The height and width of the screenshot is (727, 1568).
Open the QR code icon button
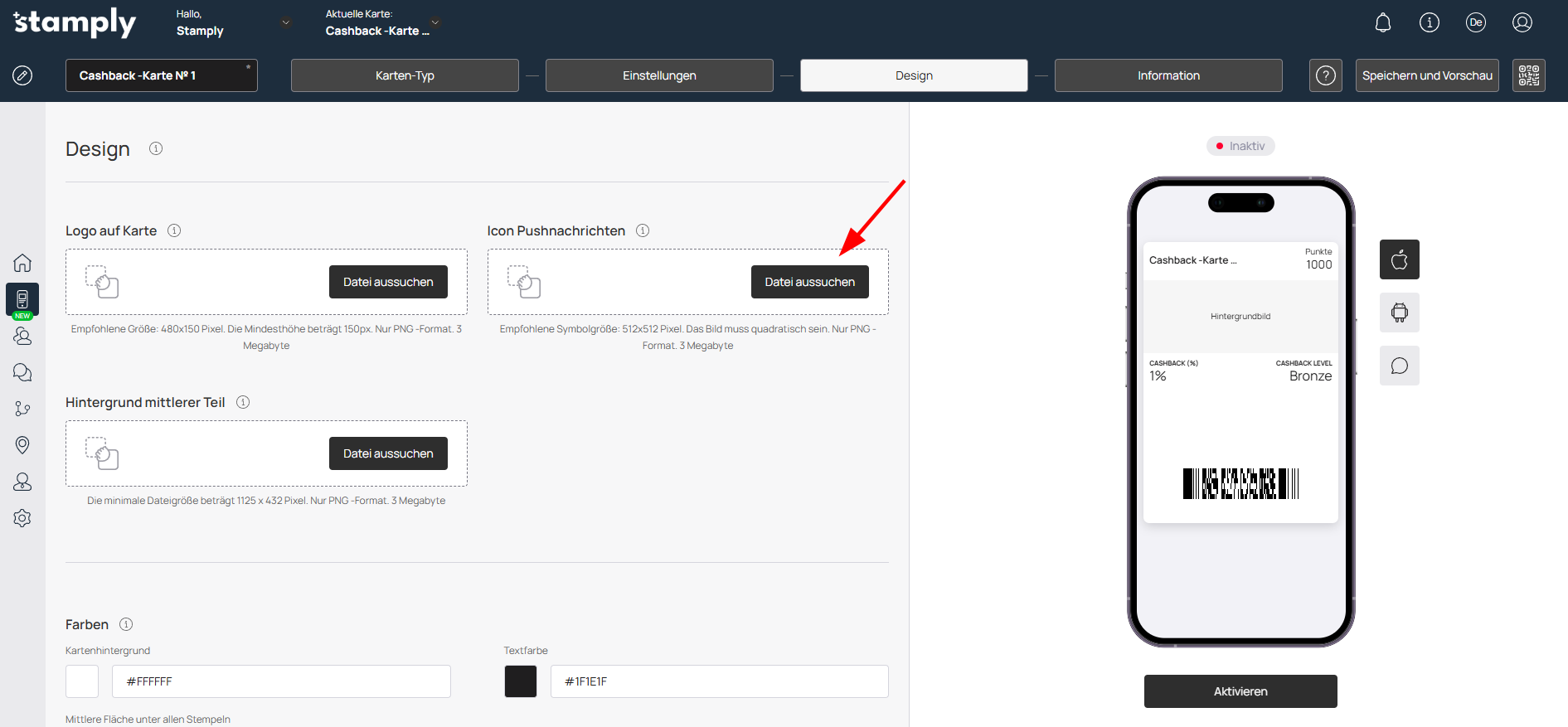tap(1528, 75)
